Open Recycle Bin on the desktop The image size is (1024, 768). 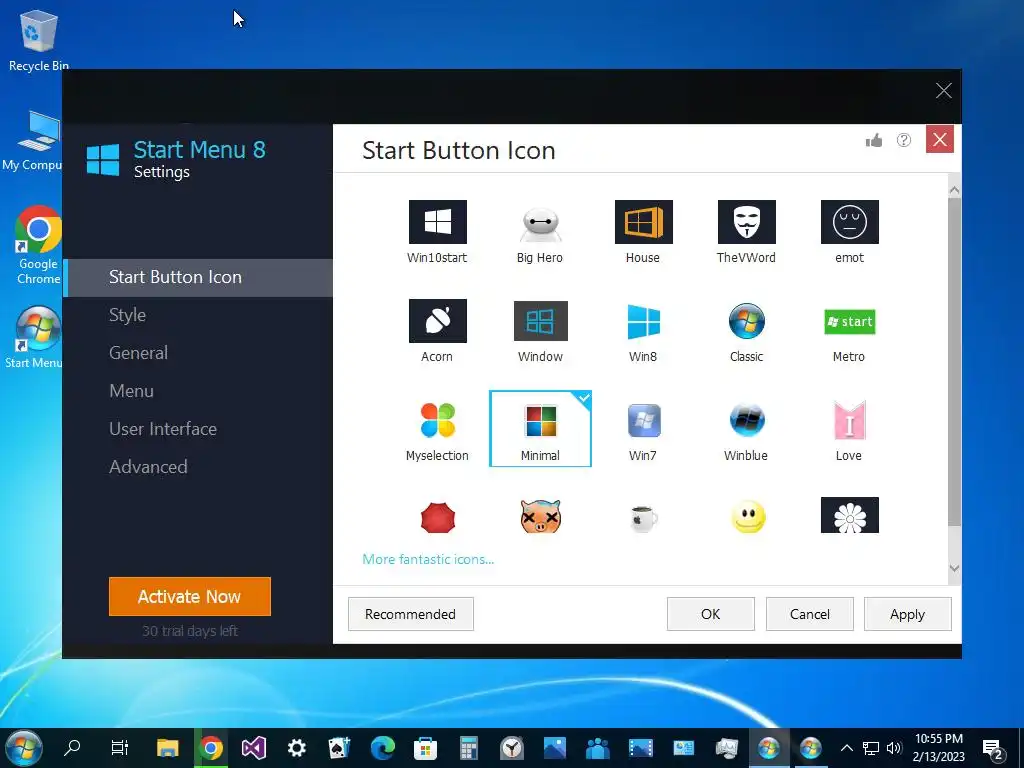coord(39,40)
